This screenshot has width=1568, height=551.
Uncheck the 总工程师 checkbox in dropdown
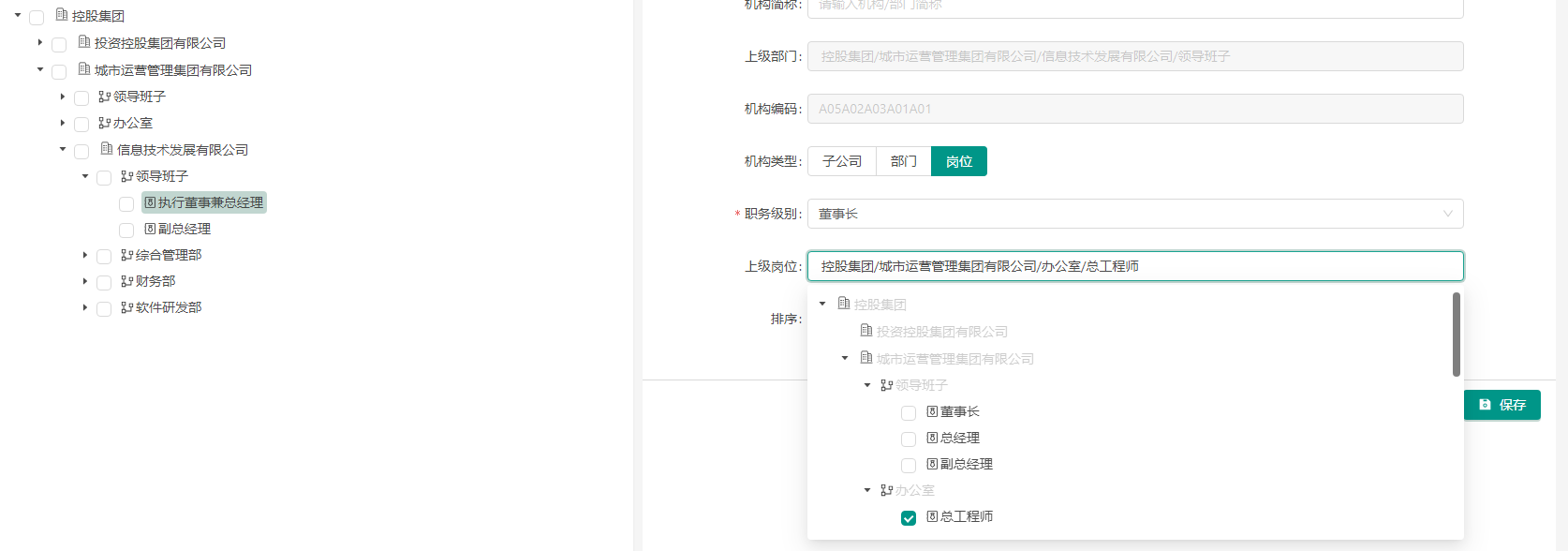[x=909, y=518]
